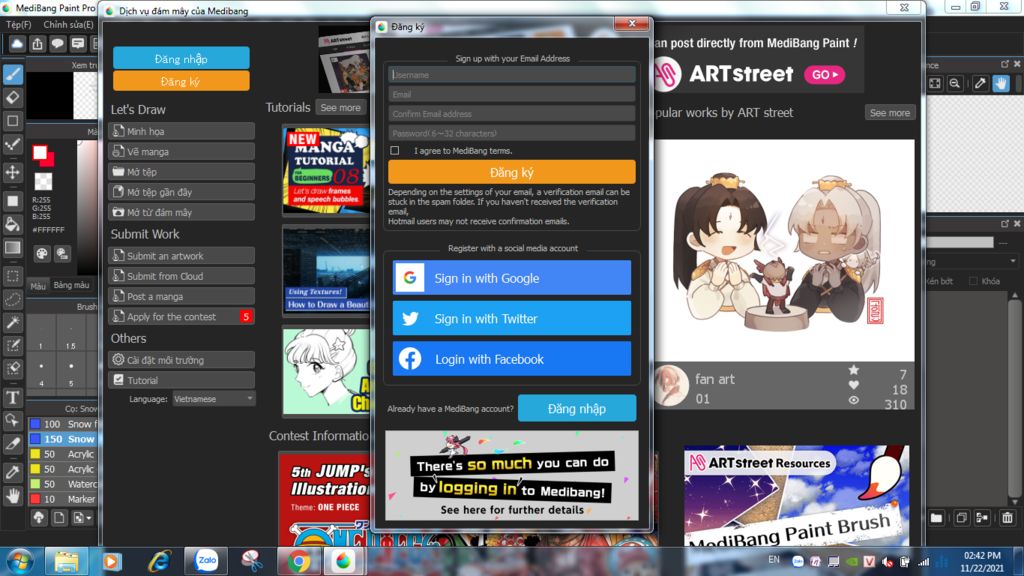The image size is (1024, 576).
Task: Activate the hand icon in reference panel
Action: coord(1000,84)
